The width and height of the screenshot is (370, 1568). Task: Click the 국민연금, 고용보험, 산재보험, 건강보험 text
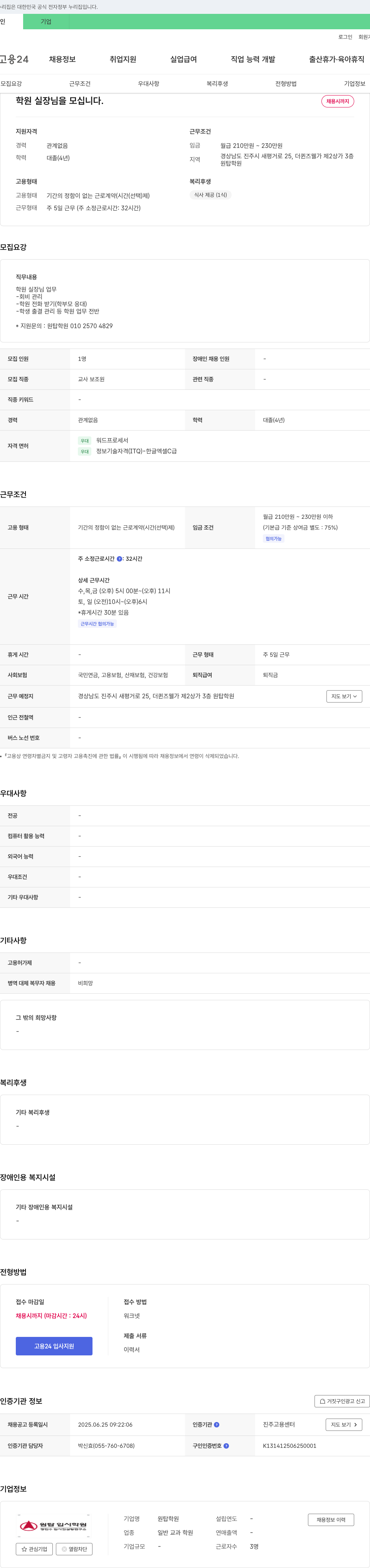123,675
